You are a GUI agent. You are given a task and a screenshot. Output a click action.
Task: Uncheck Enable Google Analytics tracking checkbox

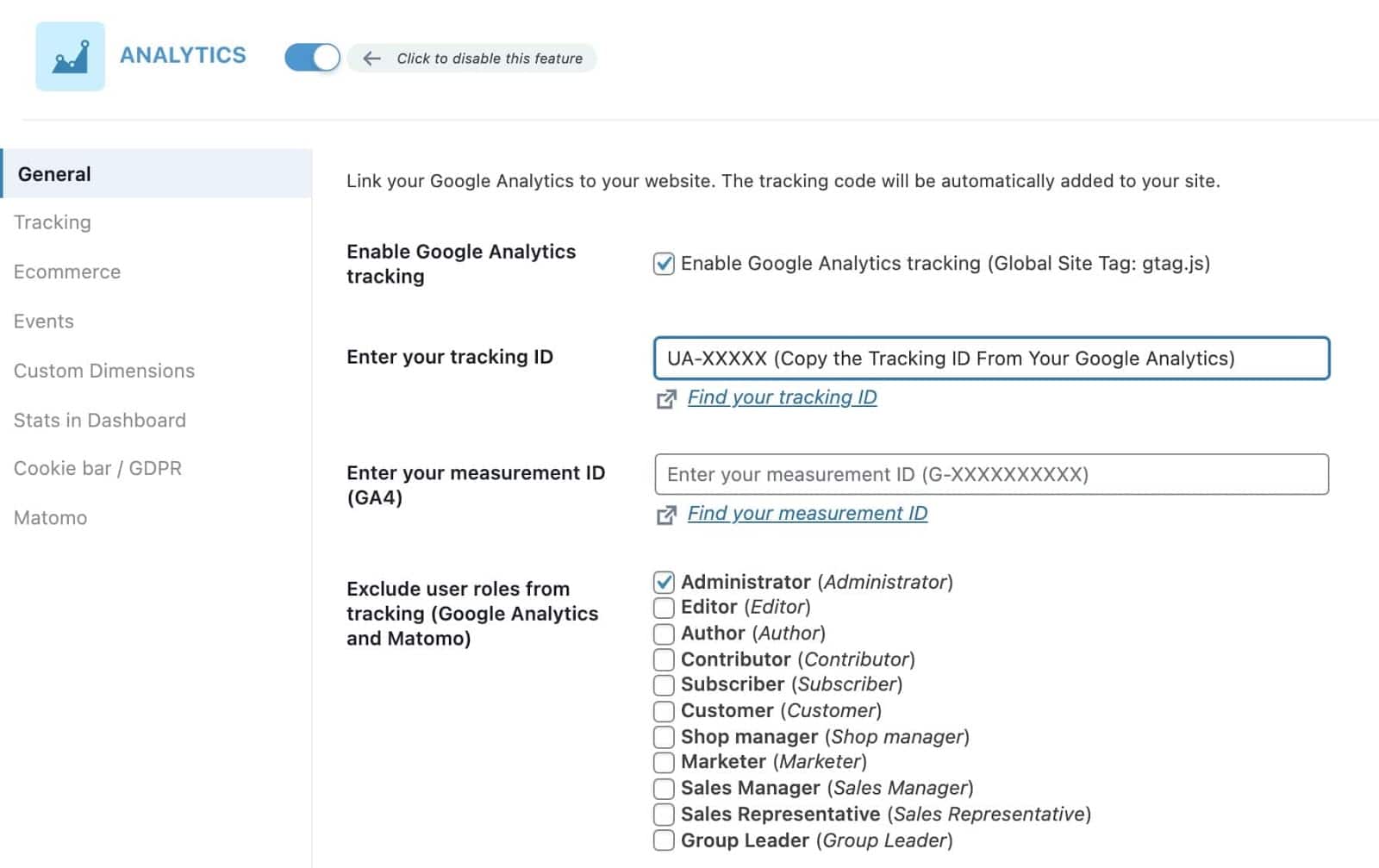[x=664, y=263]
